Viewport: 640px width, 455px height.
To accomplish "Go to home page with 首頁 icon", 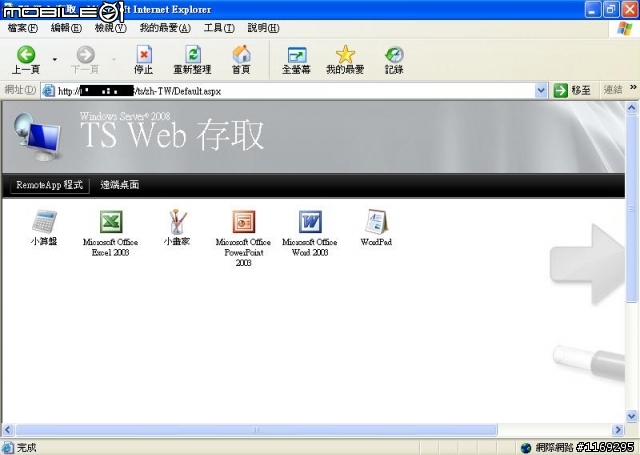I will [x=241, y=60].
